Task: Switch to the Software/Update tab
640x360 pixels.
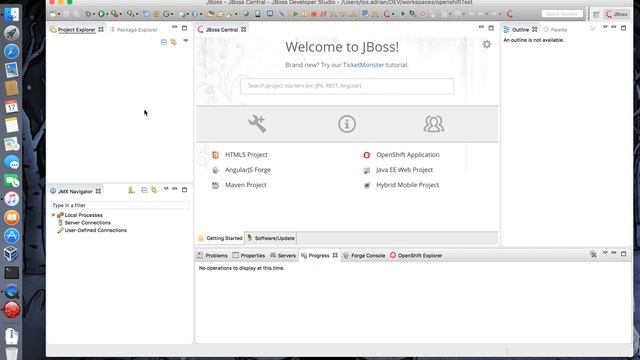Action: [271, 238]
